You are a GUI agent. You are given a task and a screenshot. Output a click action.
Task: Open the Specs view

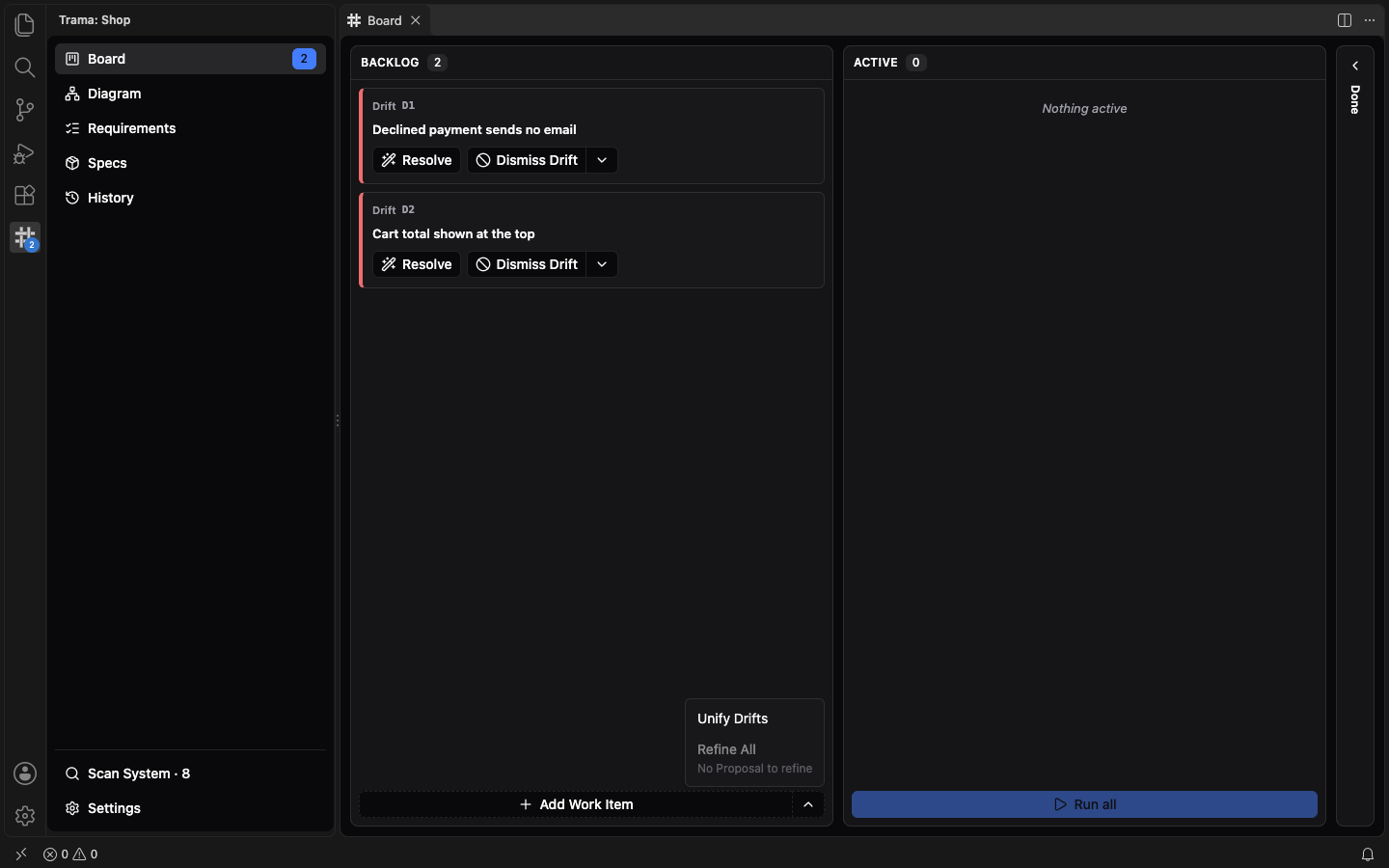(x=190, y=163)
